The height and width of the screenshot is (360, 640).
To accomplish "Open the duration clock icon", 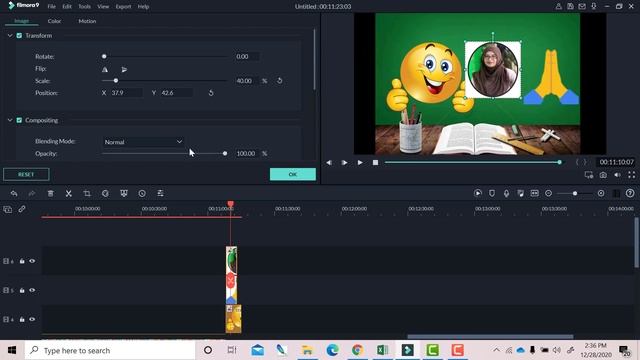I will (142, 193).
